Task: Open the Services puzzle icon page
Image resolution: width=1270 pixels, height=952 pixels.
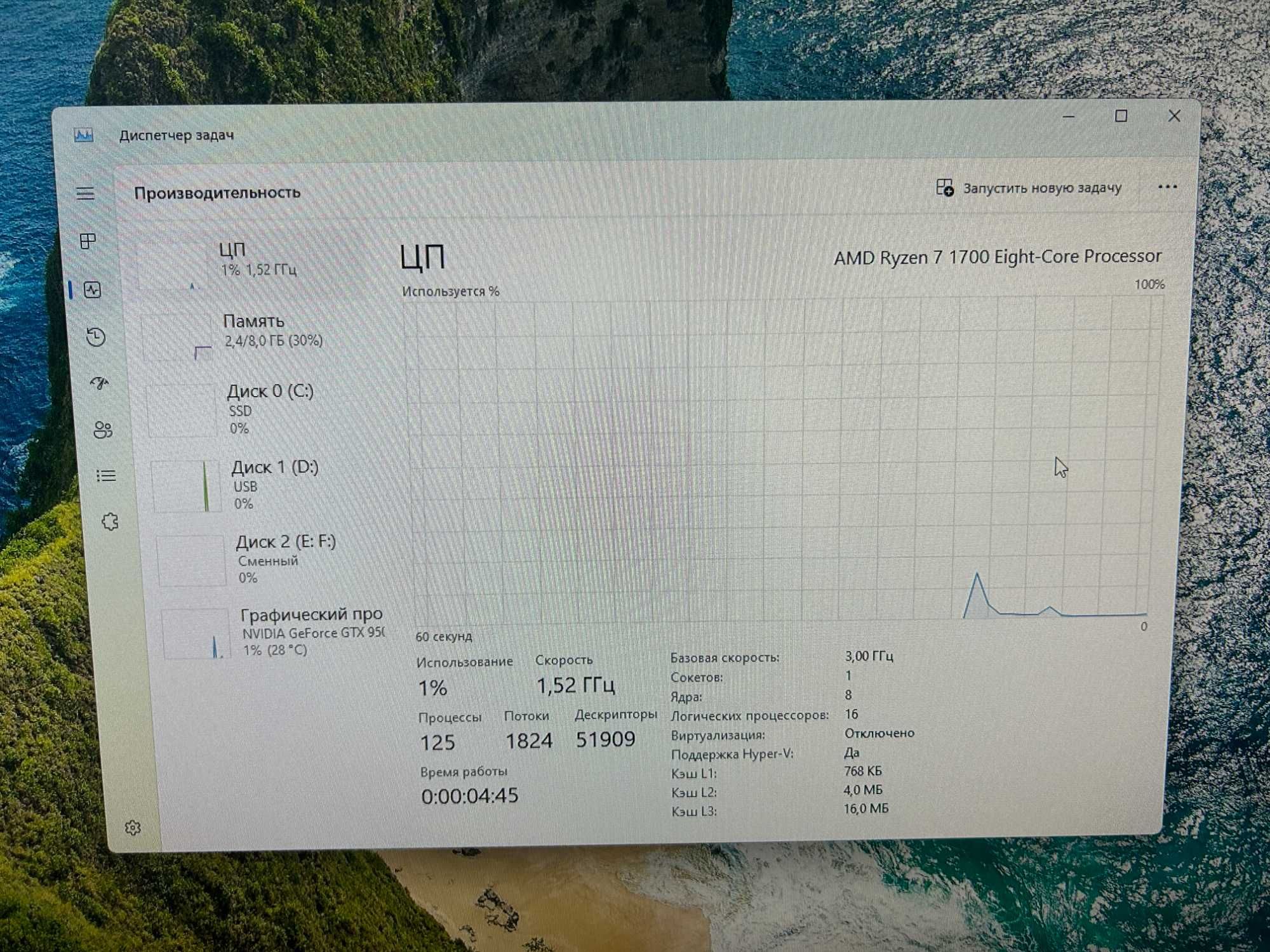Action: pos(110,522)
